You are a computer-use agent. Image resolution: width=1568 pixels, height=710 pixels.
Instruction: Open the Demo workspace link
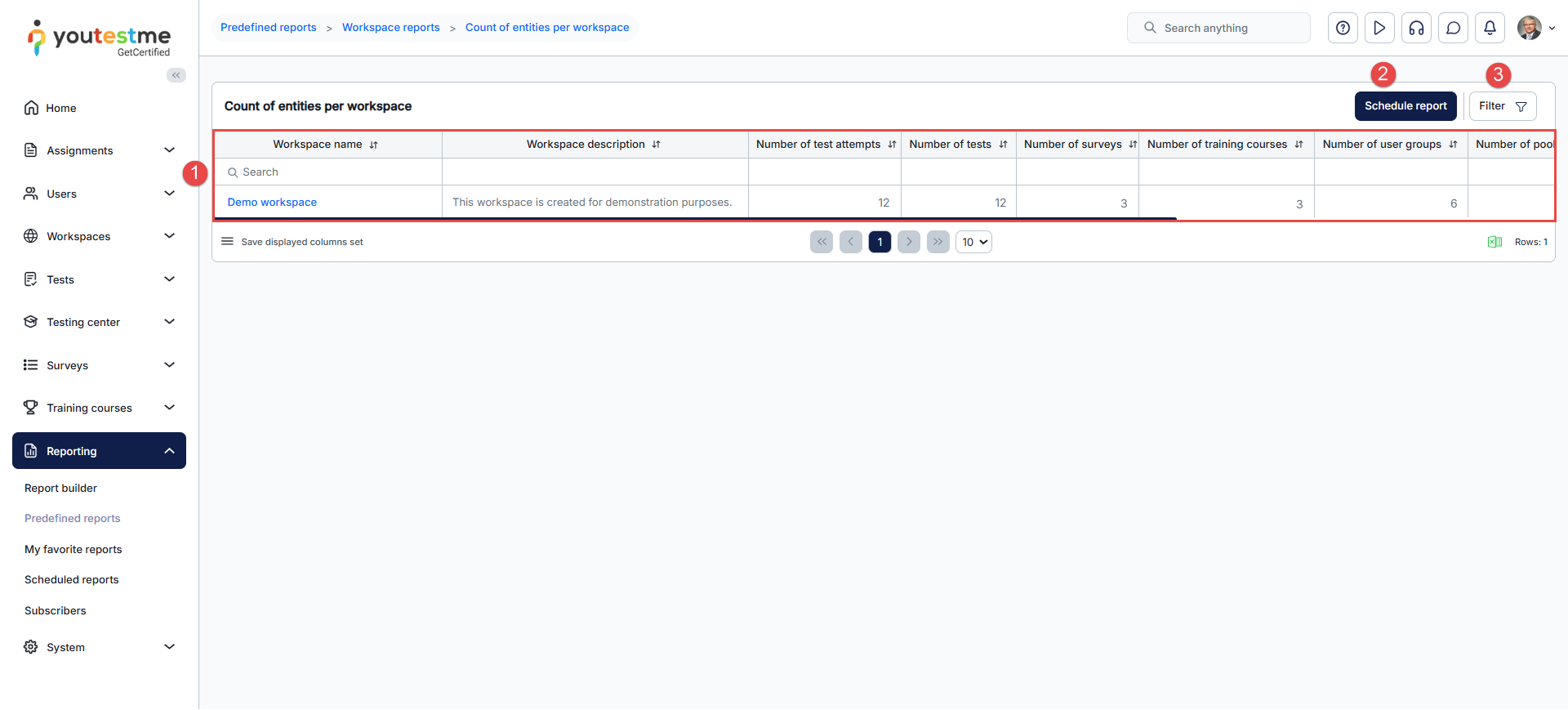[272, 203]
